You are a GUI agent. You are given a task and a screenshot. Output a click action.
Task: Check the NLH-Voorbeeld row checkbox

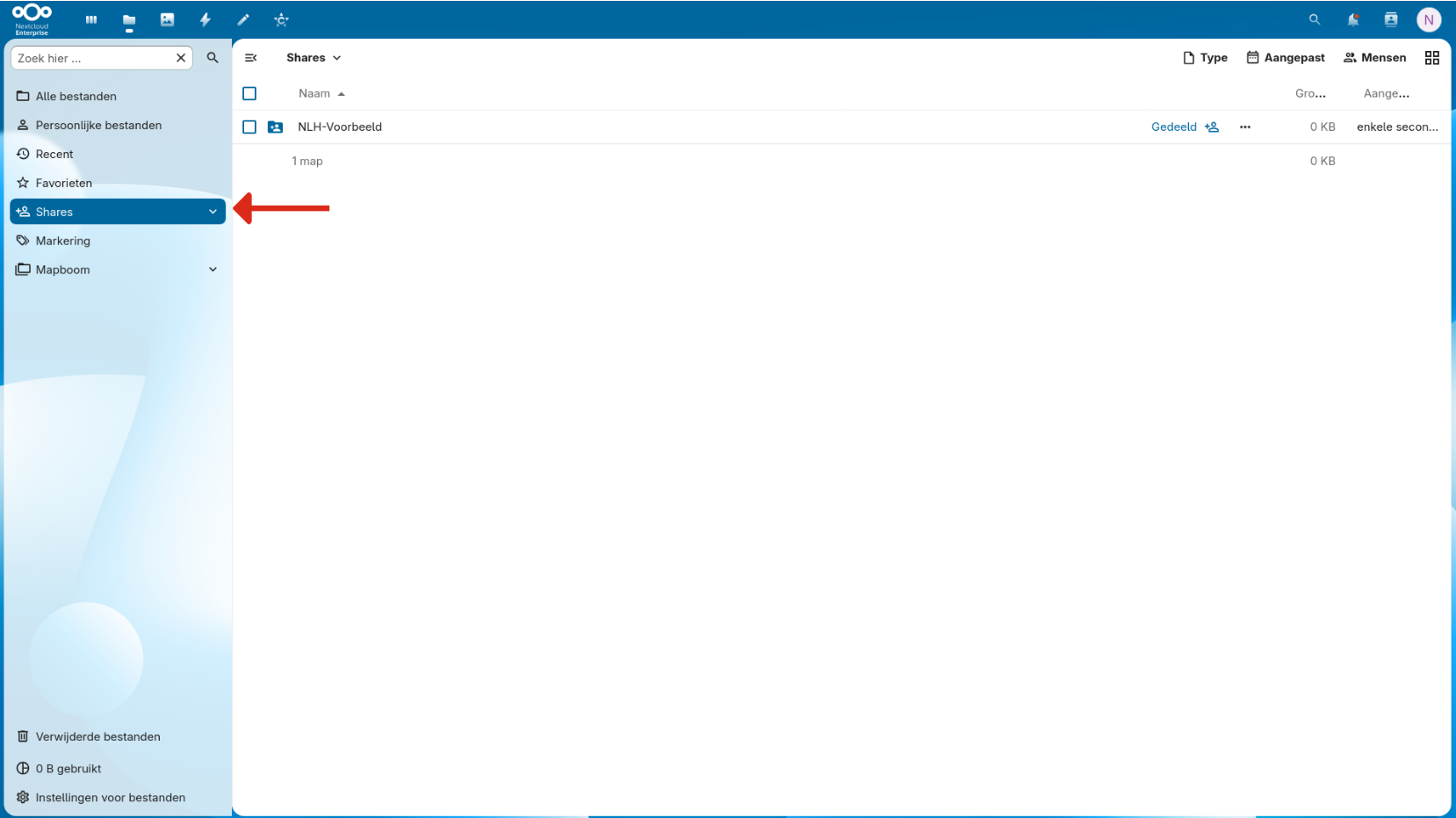click(249, 127)
